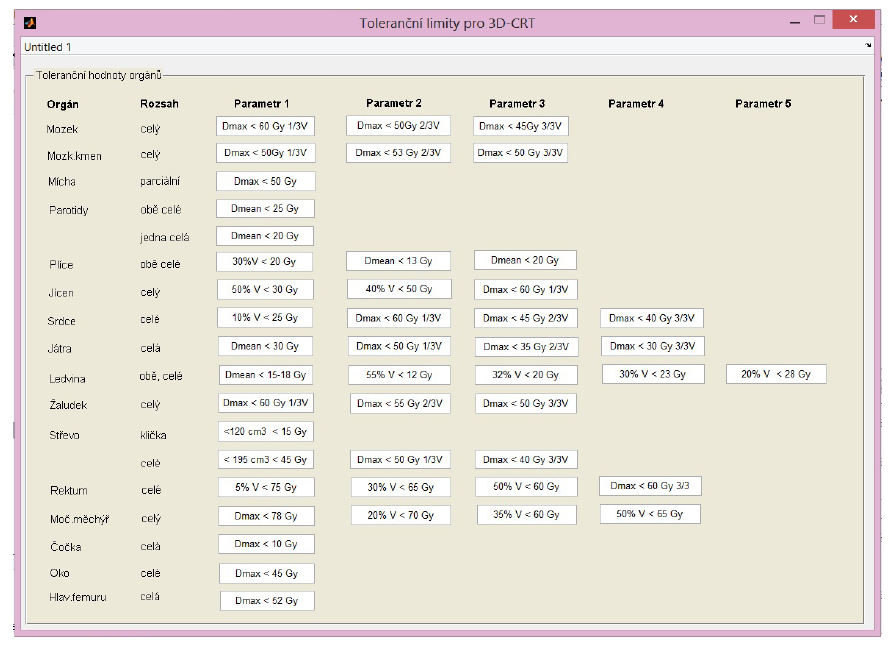
Task: Close the Toleranční limity window
Action: click(x=853, y=19)
